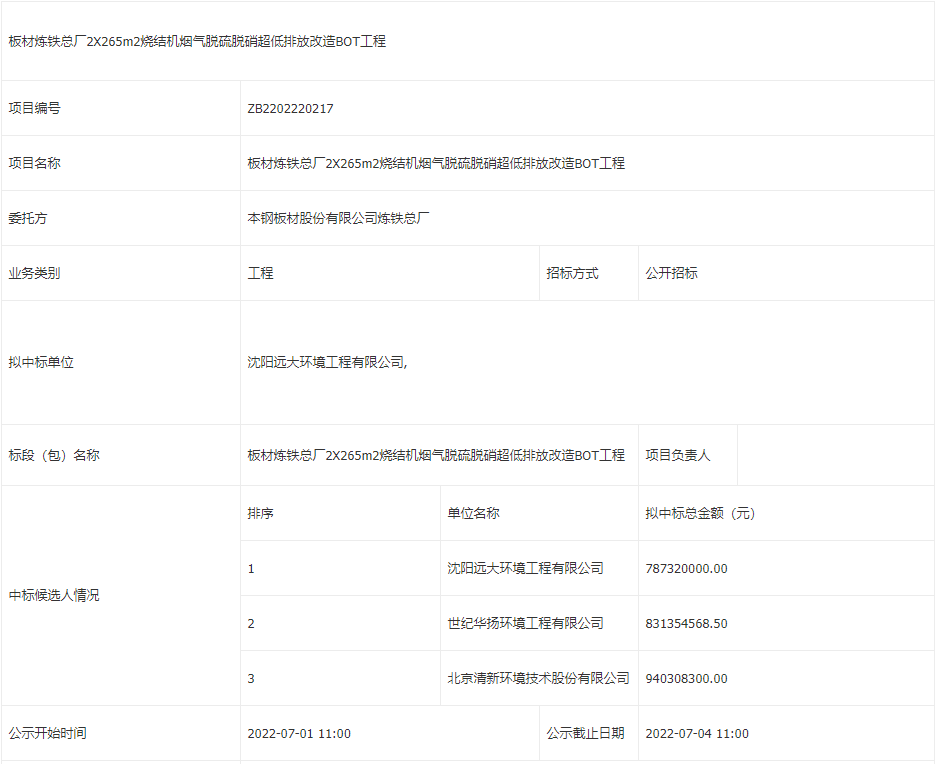Click the 委托方 label
935x764 pixels.
click(28, 218)
